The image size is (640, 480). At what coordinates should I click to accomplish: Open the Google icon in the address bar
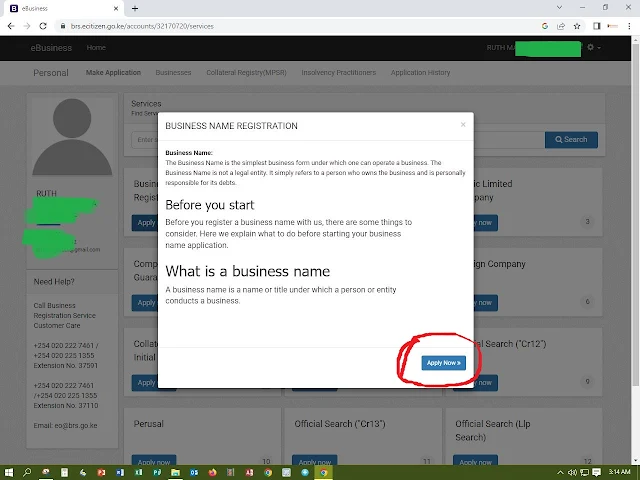point(545,26)
